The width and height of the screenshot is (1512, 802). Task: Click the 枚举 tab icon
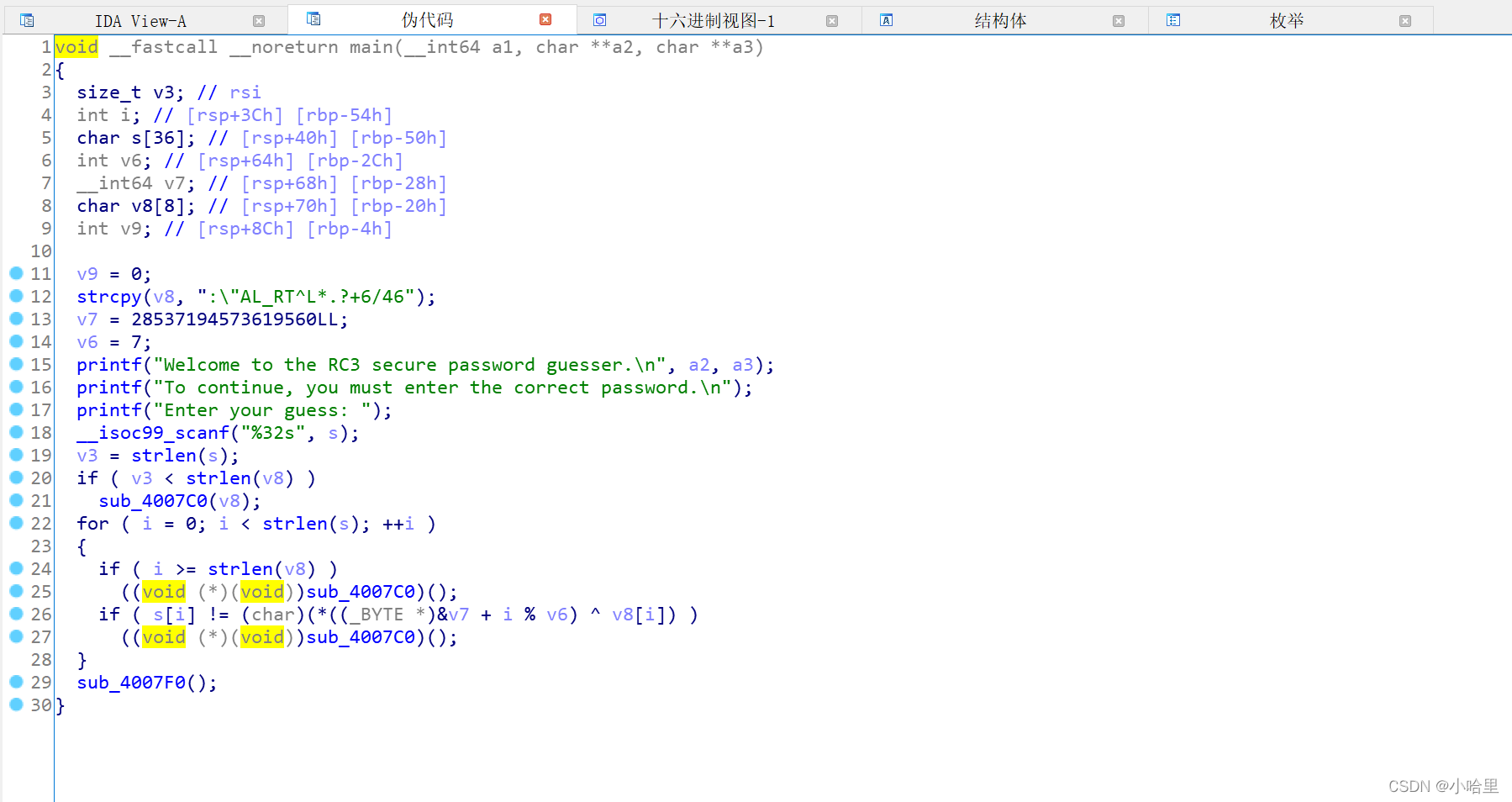[1173, 20]
